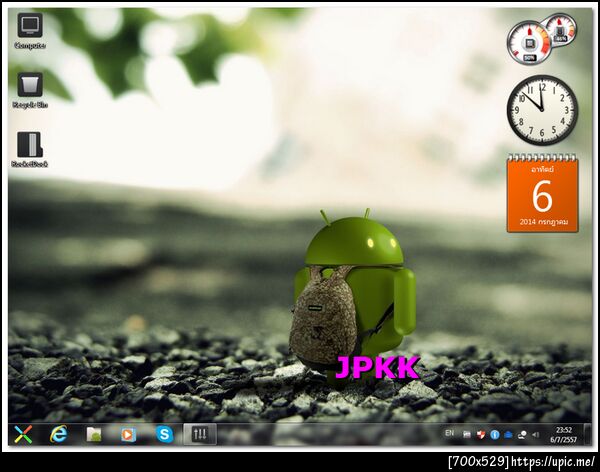Open the media player taskbar icon
The height and width of the screenshot is (472, 600).
click(x=128, y=434)
